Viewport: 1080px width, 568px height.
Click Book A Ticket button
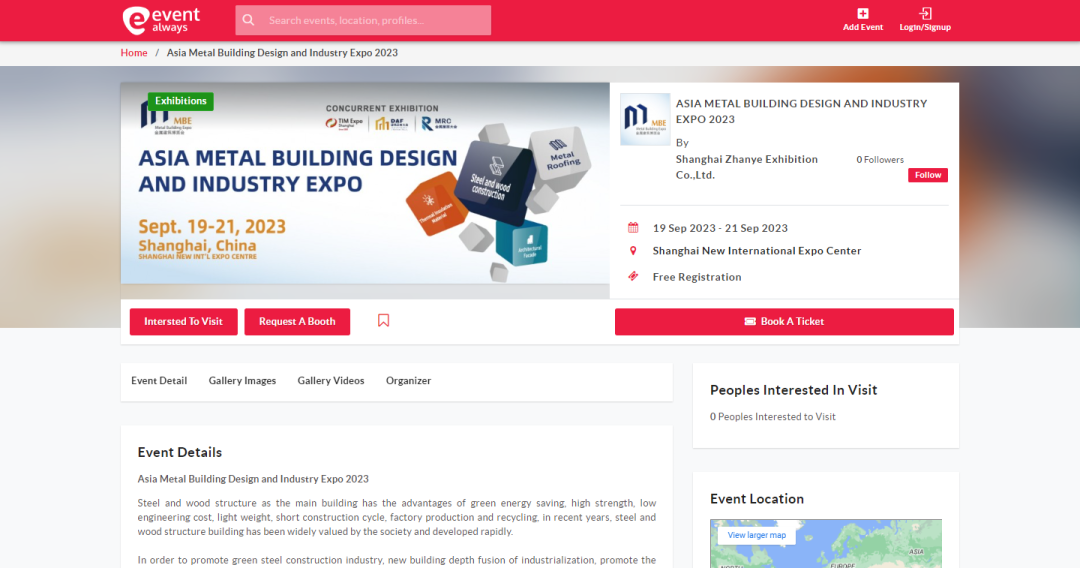(784, 322)
